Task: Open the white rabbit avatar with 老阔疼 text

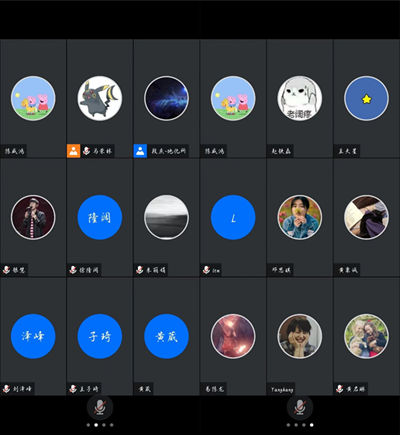Action: click(300, 98)
